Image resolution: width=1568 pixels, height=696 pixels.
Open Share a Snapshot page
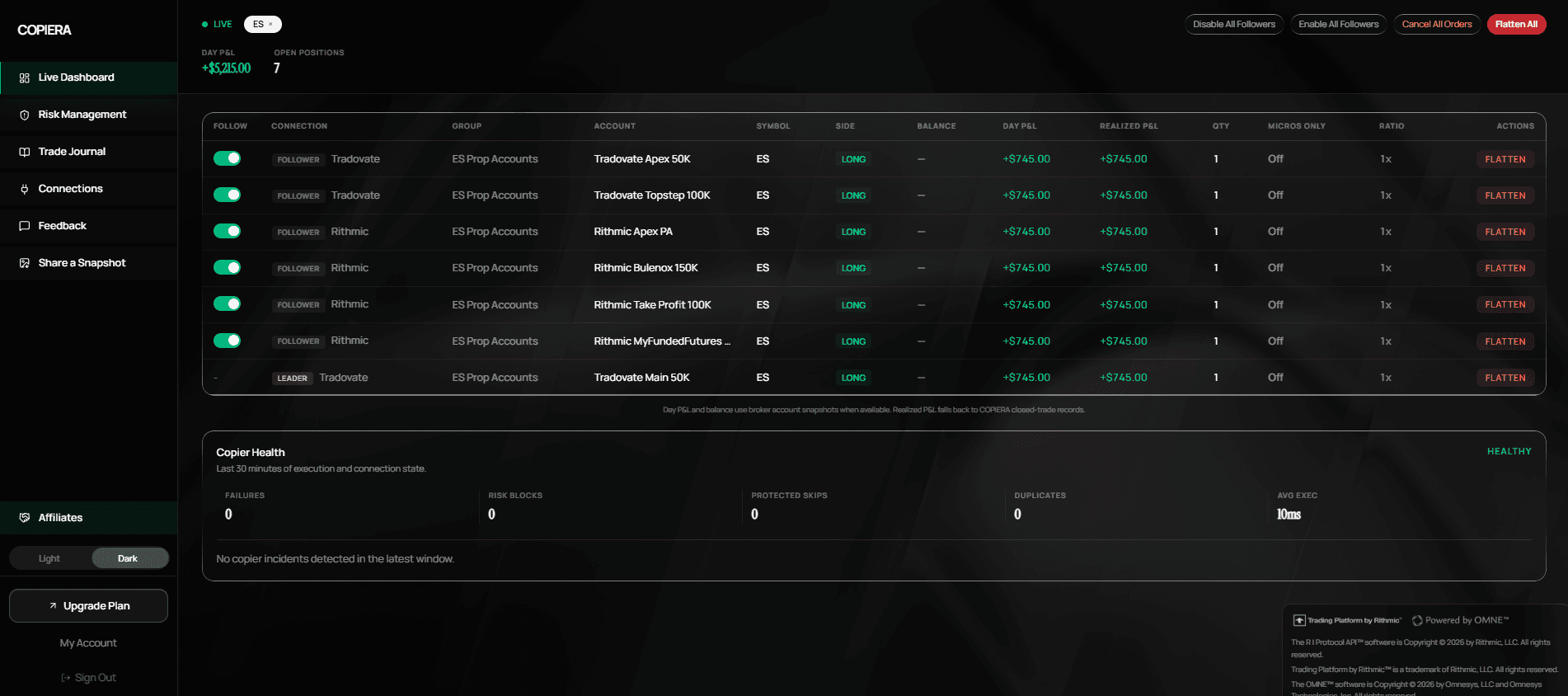click(88, 263)
